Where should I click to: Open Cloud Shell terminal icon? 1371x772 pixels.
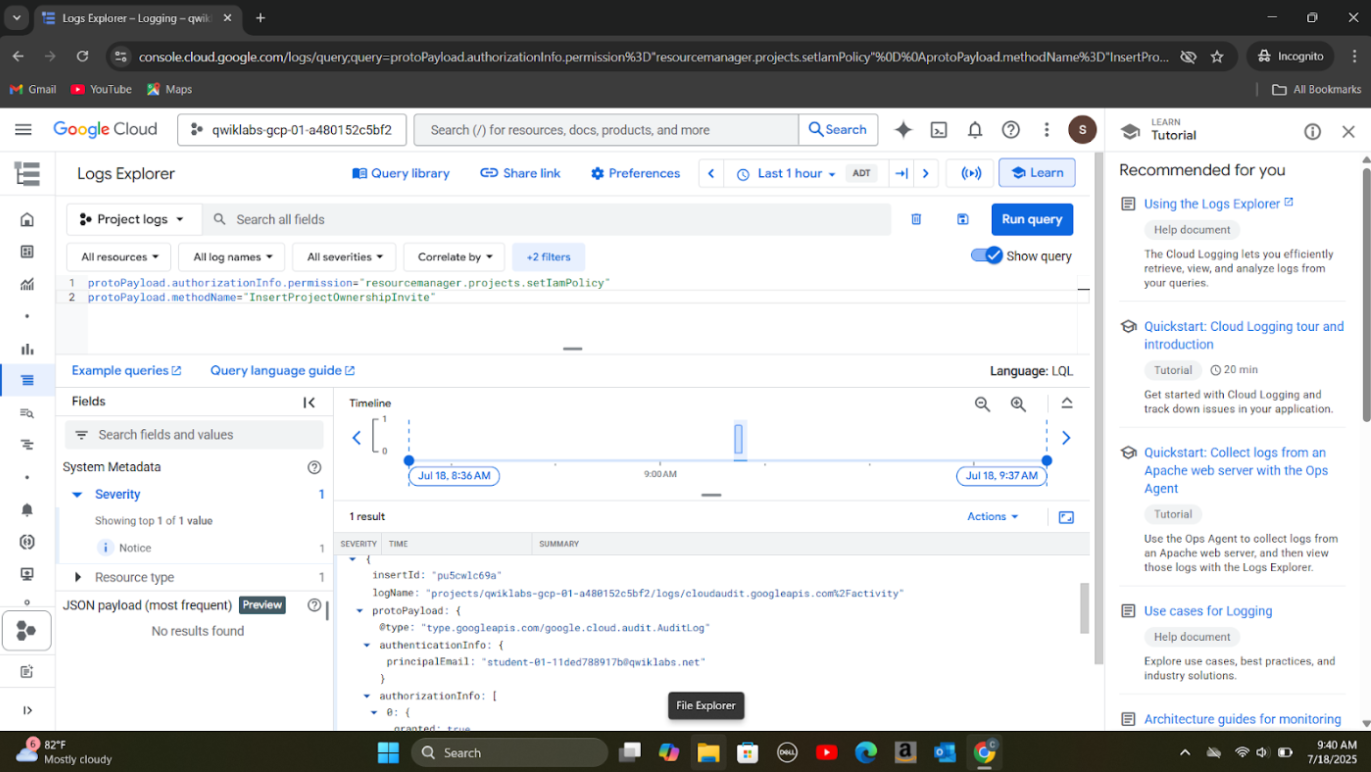(939, 130)
